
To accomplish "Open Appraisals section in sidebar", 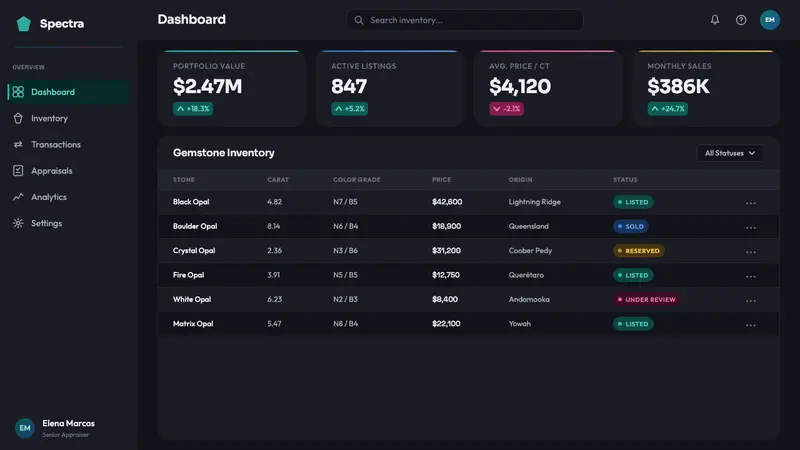I will (68, 171).
